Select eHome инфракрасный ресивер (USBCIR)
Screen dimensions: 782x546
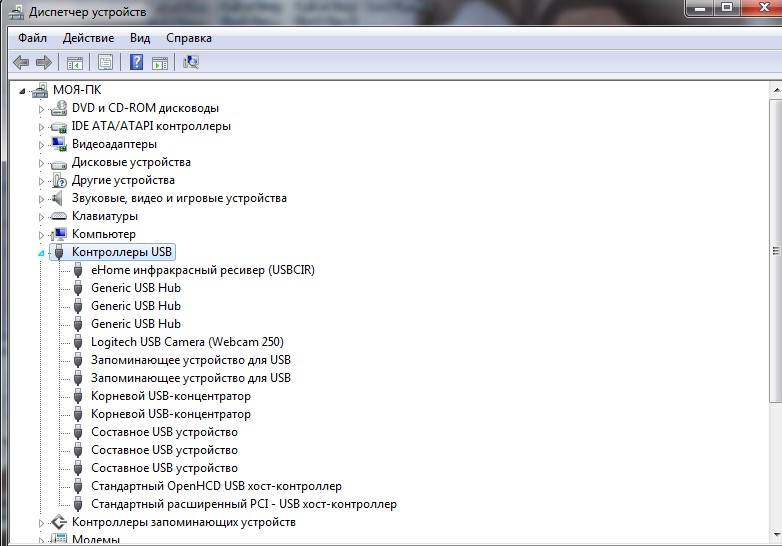click(202, 270)
